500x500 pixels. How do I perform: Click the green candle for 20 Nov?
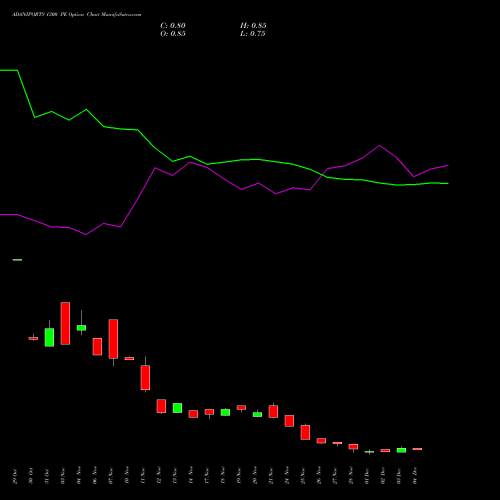tap(257, 414)
